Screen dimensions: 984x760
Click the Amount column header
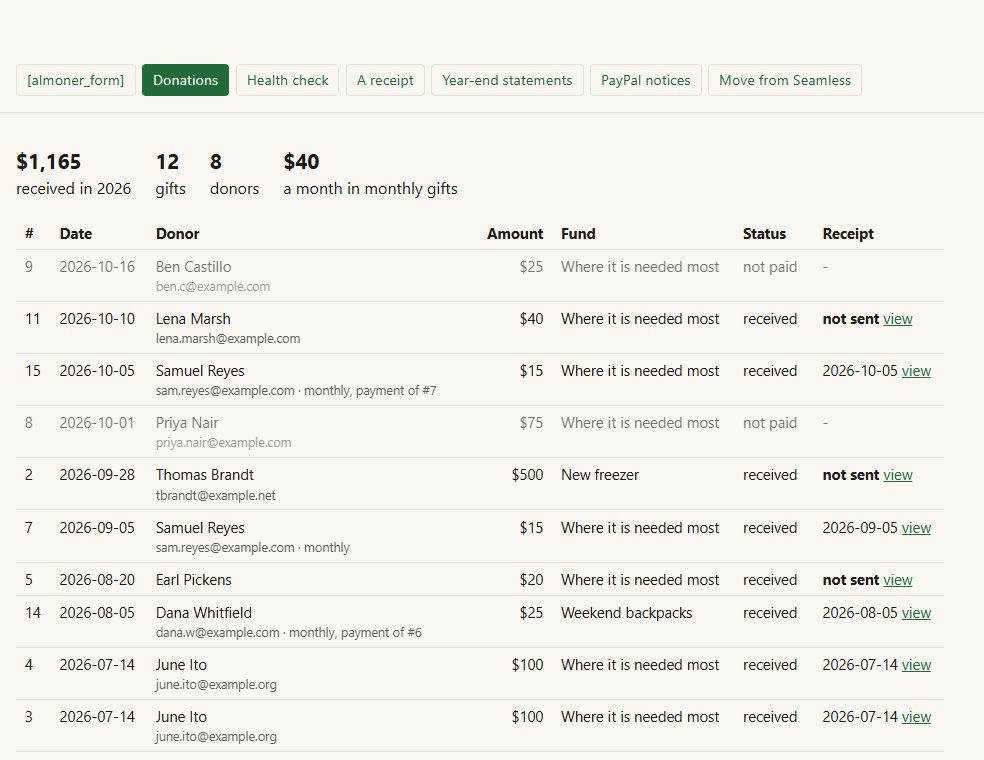(x=515, y=233)
